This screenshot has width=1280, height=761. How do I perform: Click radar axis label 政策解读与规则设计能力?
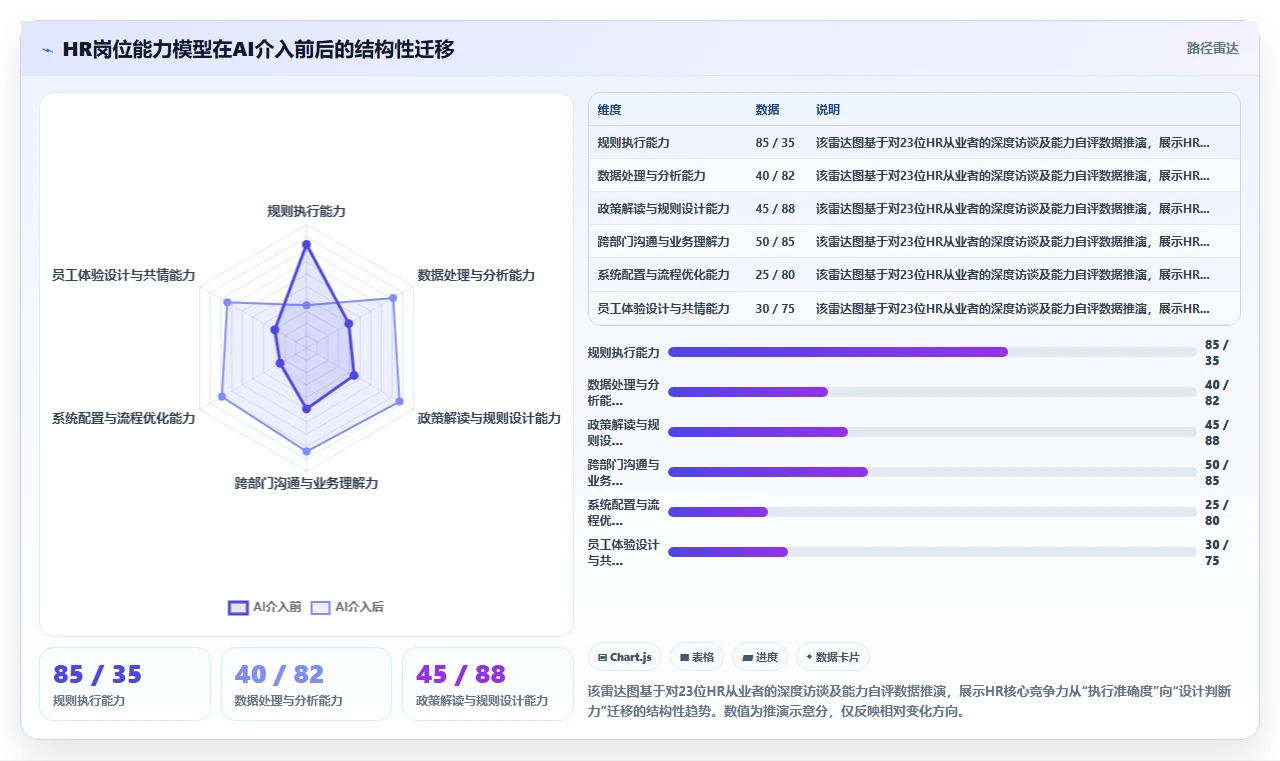489,418
